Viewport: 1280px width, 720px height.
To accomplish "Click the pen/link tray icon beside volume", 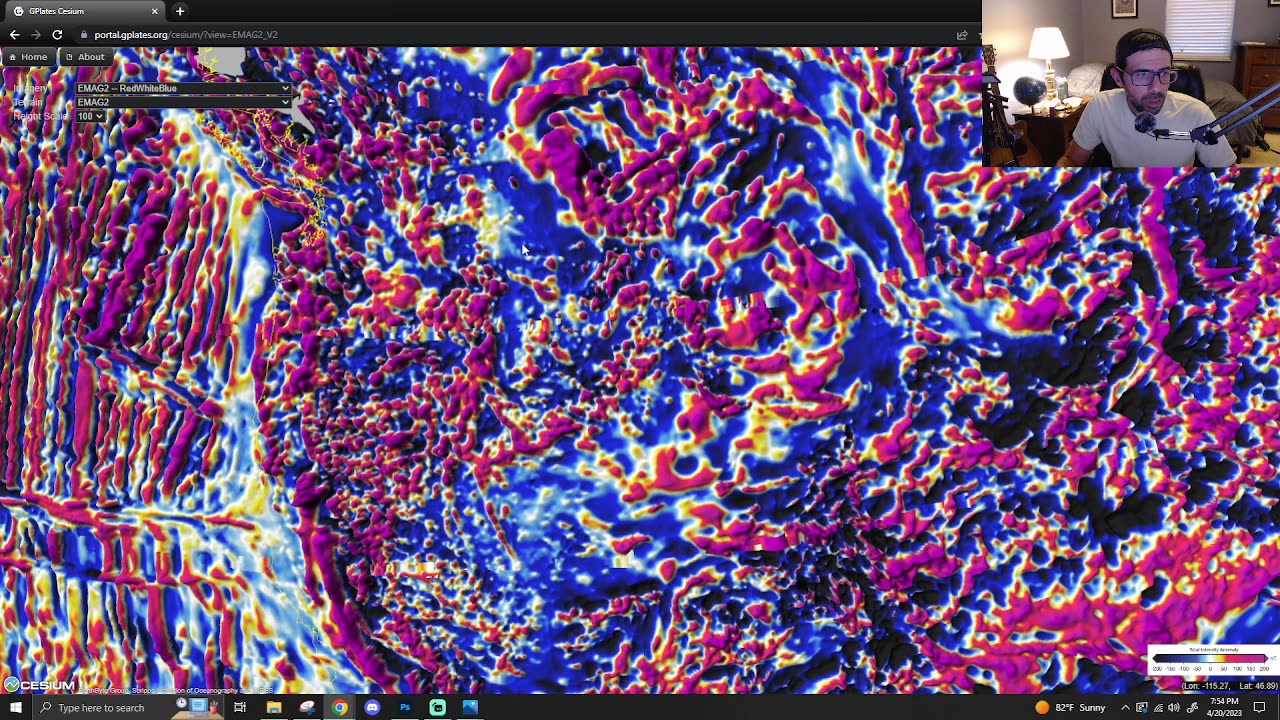I will [1193, 708].
